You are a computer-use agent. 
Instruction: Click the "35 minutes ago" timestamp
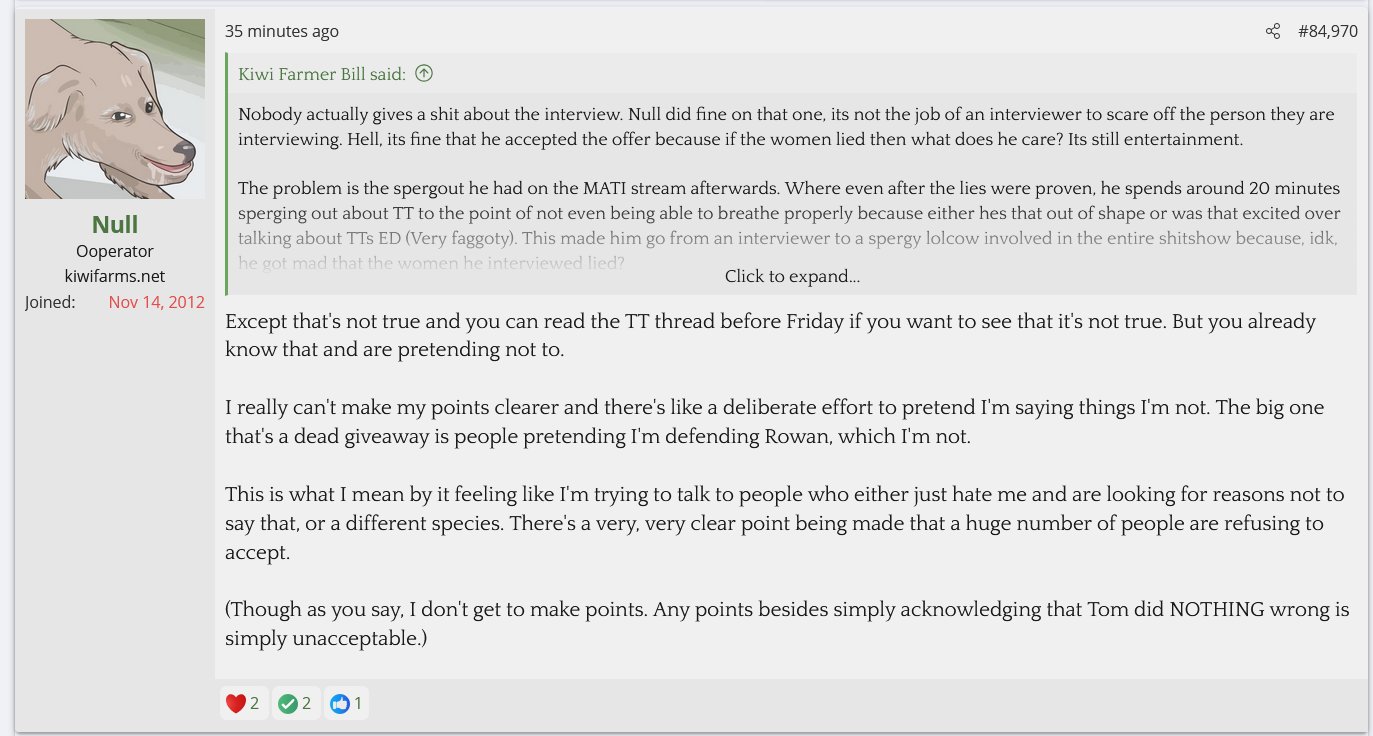pos(282,32)
